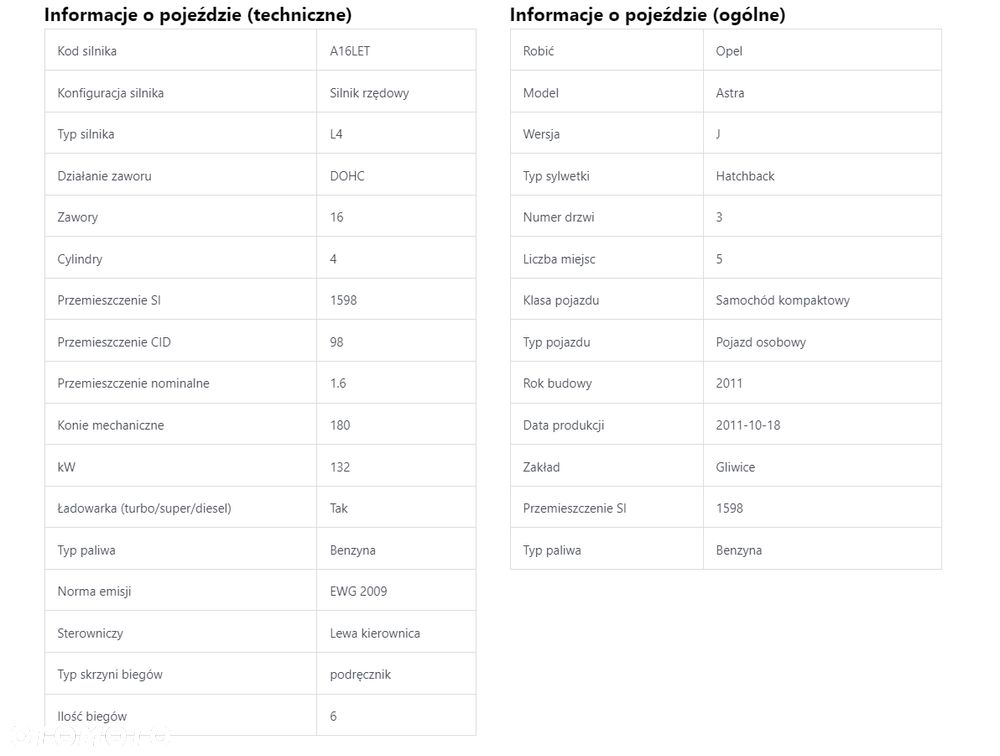Click the general vehicle information heading
This screenshot has width=1000, height=756.
647,15
